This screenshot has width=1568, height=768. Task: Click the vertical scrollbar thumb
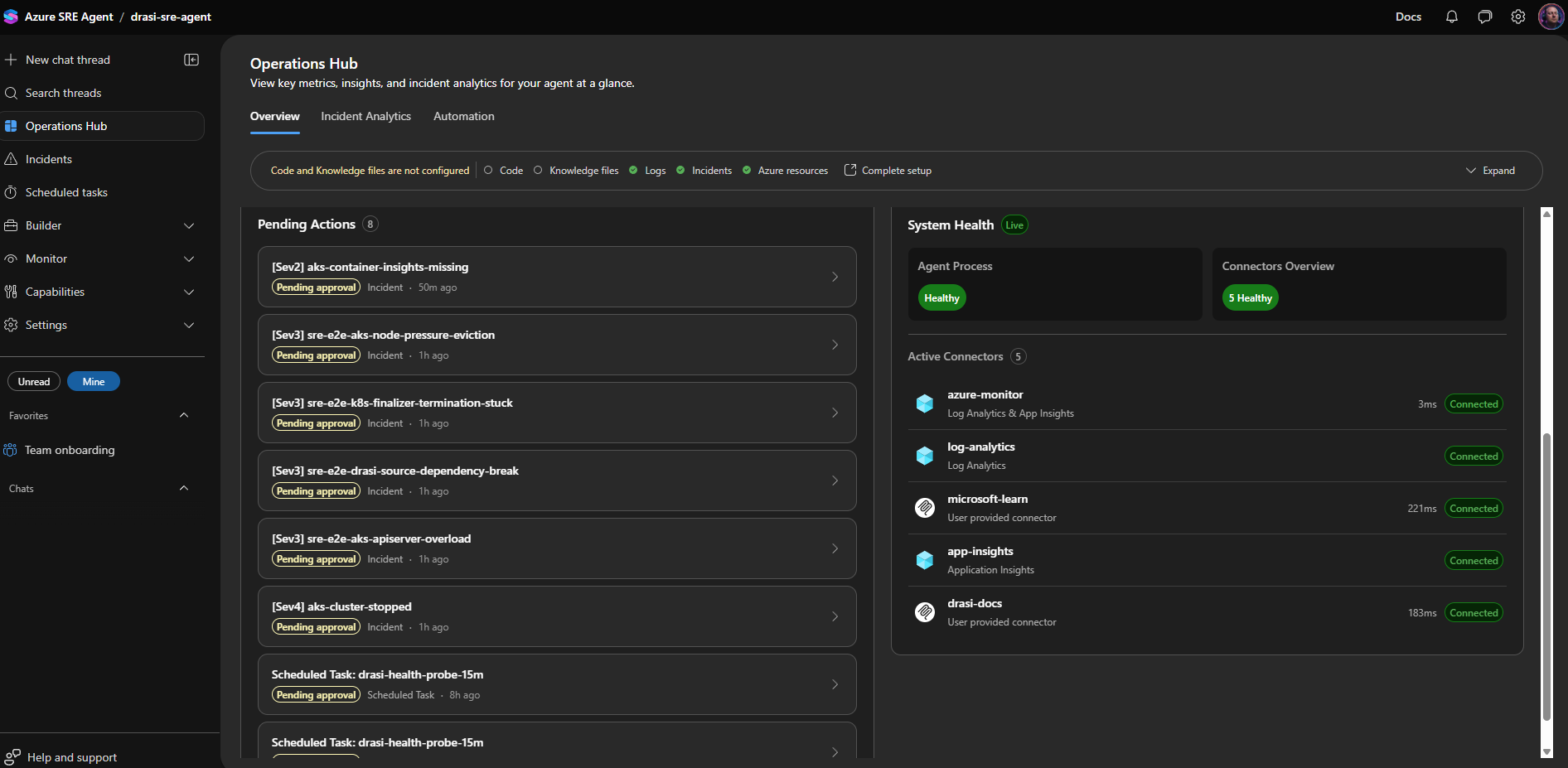(x=1546, y=576)
